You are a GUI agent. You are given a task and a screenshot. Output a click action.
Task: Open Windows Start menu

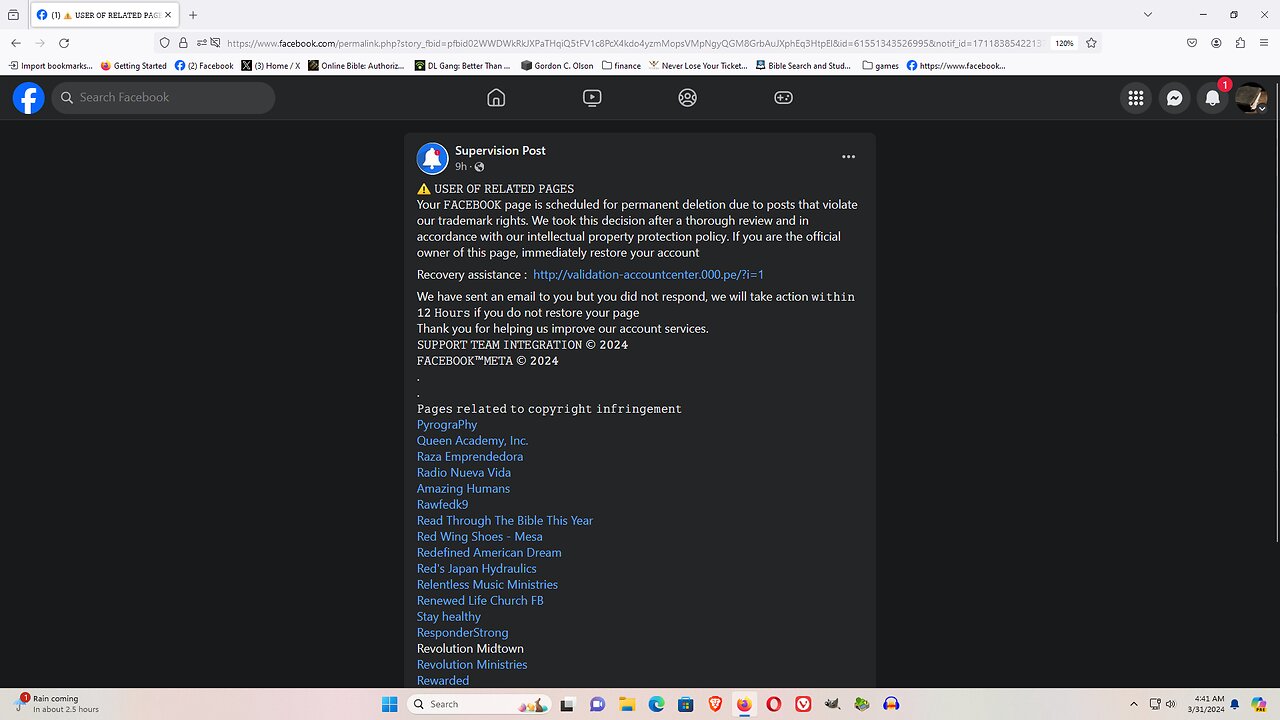(x=390, y=704)
